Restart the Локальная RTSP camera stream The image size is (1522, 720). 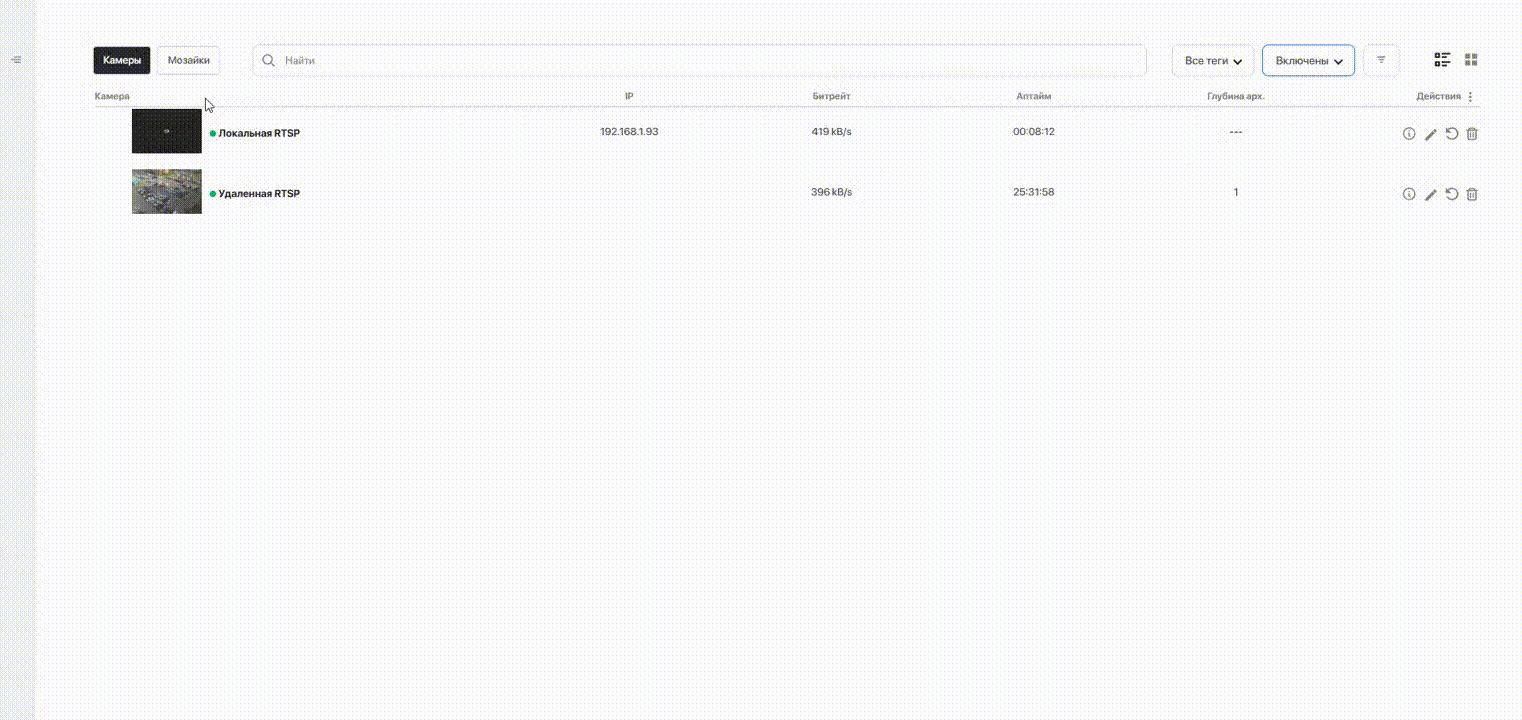[1451, 134]
